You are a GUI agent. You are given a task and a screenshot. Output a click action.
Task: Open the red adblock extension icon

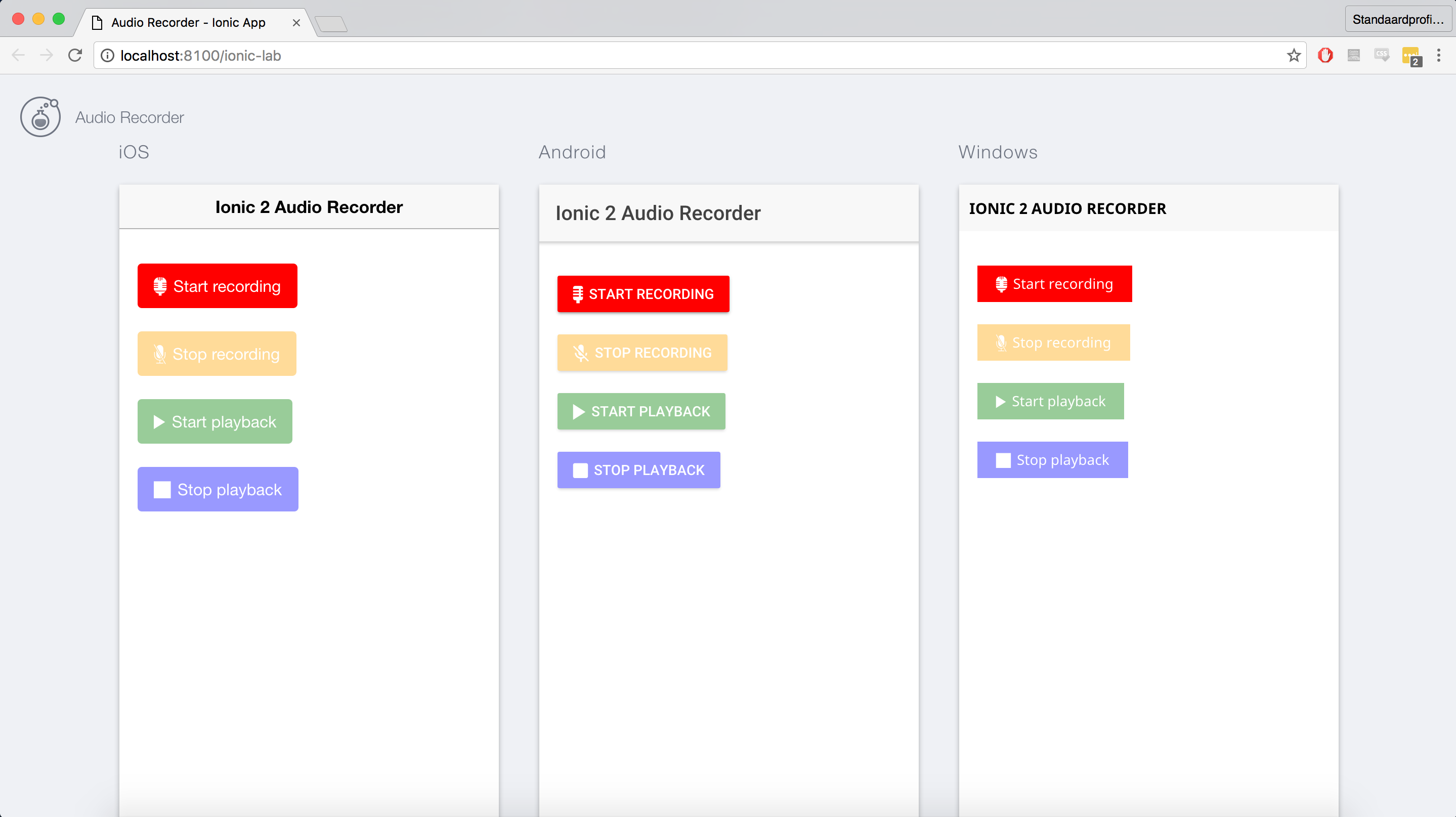[1325, 55]
